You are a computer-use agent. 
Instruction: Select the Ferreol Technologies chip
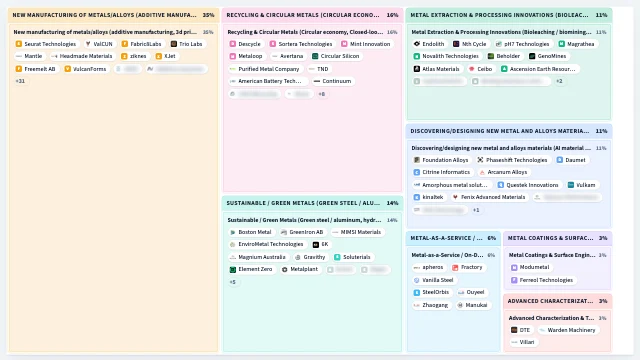542,280
